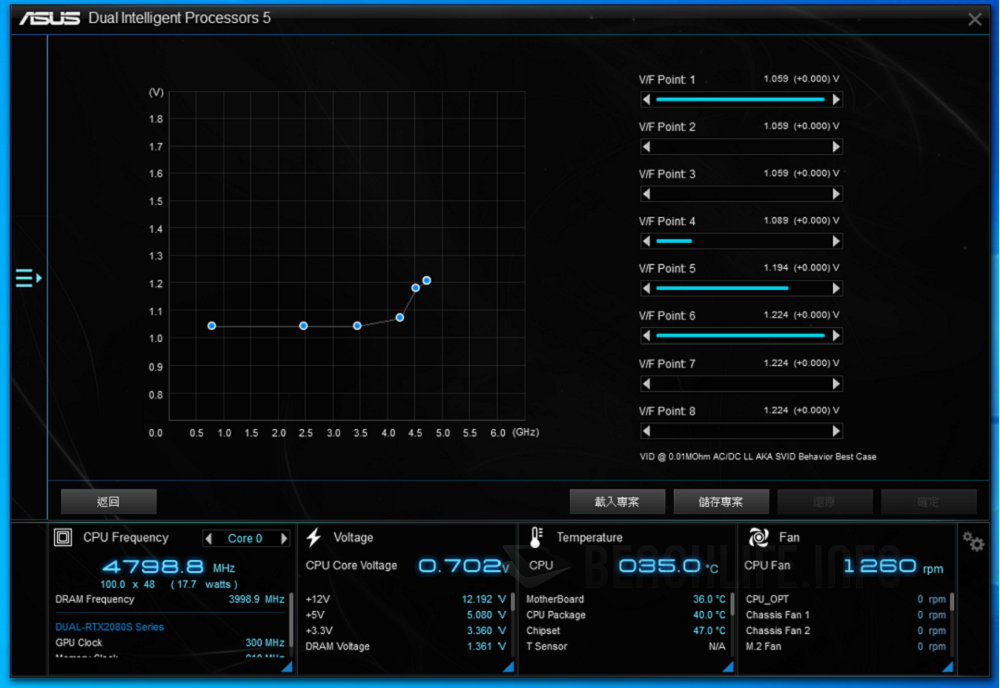This screenshot has width=1000, height=688.
Task: Click the Temperature thermometer icon
Action: (537, 537)
